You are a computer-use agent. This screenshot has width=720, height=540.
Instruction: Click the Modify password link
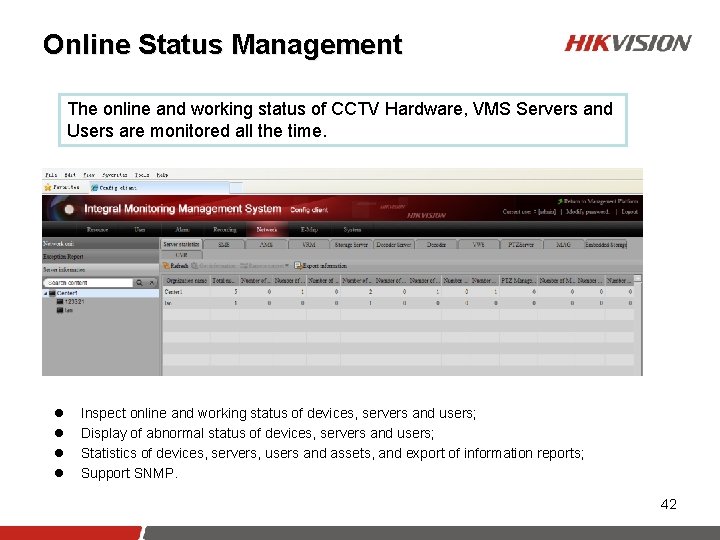tap(588, 212)
